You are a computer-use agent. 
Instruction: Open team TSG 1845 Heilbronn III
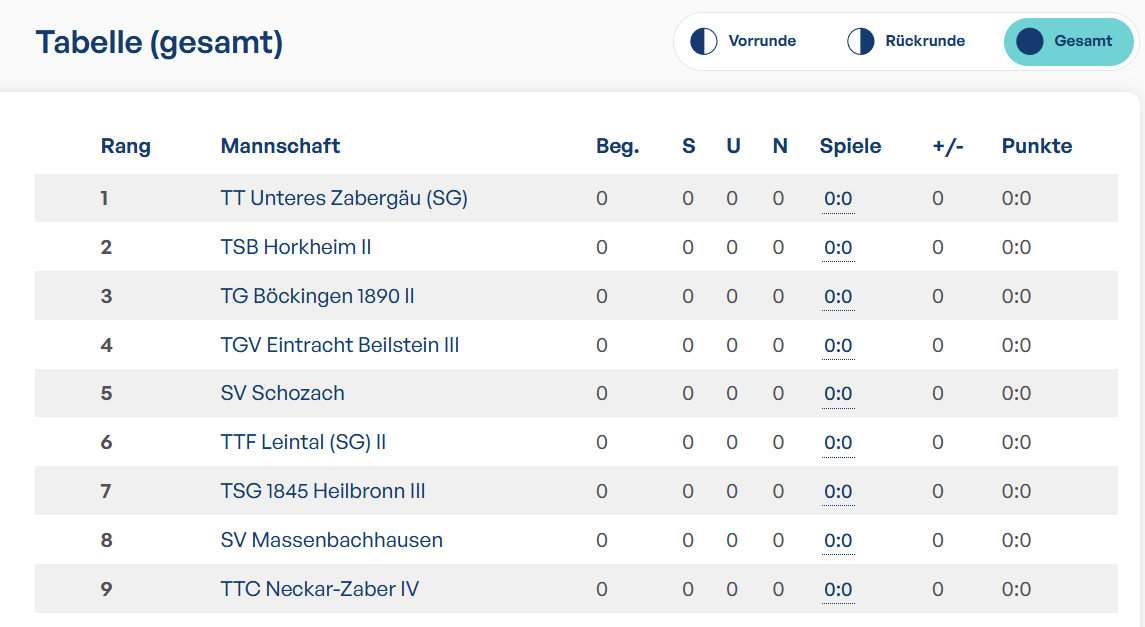click(x=323, y=491)
